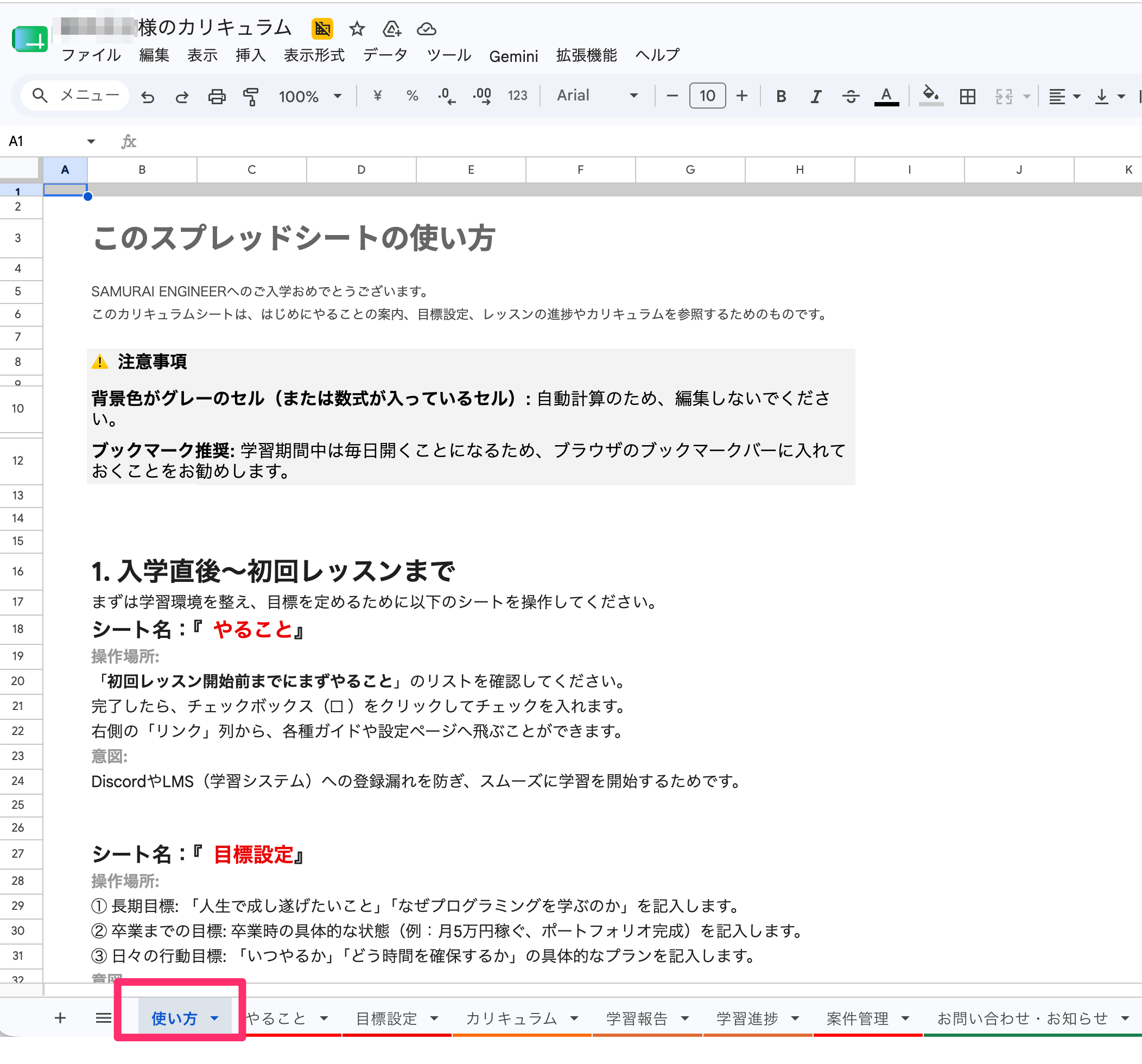Click the font size field showing 10
Viewport: 1142px width, 1064px height.
point(707,96)
